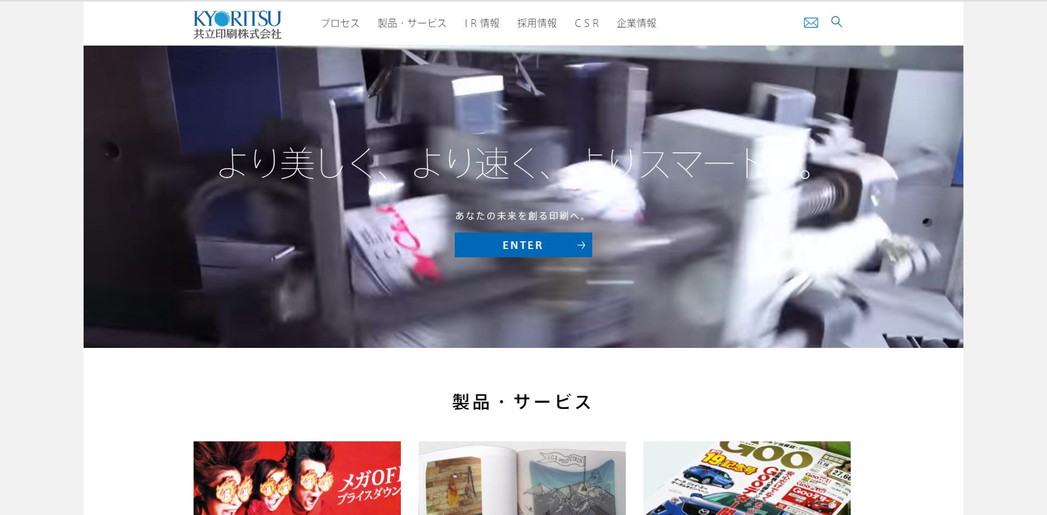Open the プロセス menu item
The width and height of the screenshot is (1047, 515).
(x=340, y=23)
